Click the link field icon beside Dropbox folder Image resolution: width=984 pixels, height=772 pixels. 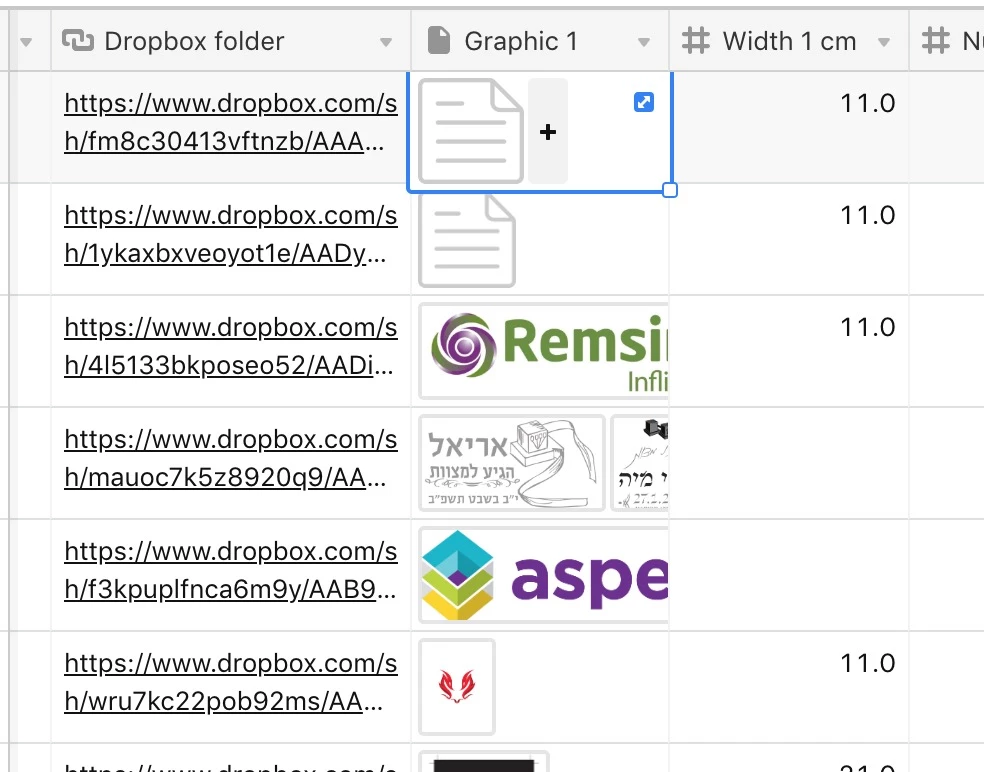[78, 41]
